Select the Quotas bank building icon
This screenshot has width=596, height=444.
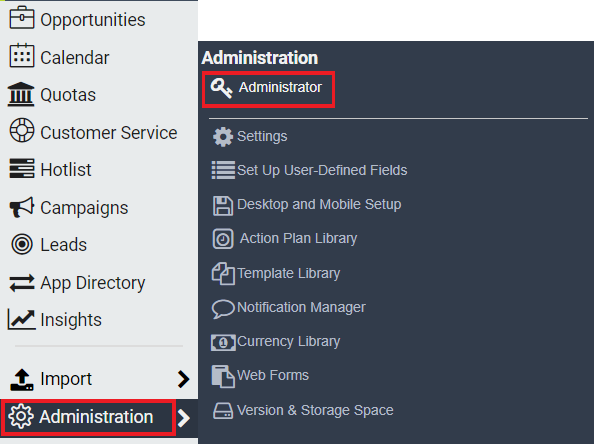click(x=21, y=94)
